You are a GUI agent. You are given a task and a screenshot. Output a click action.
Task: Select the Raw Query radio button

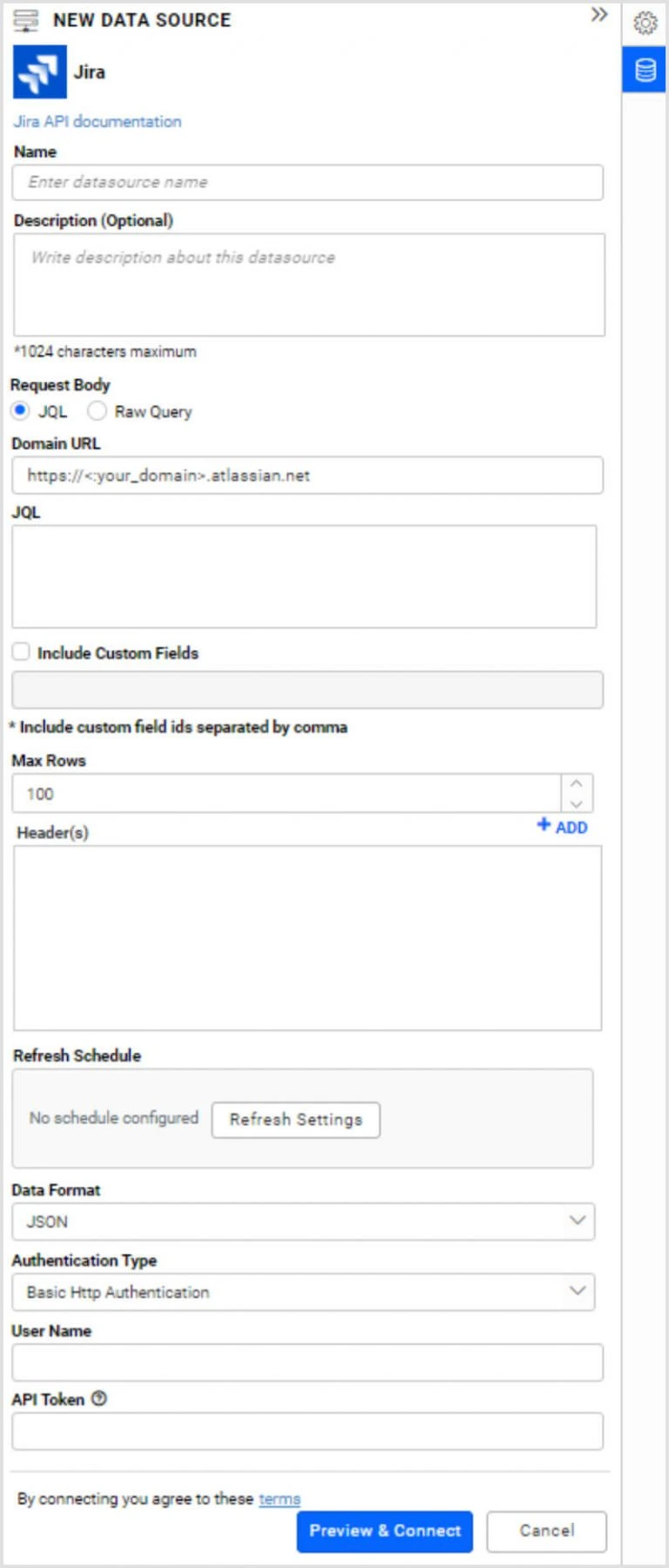coord(97,410)
